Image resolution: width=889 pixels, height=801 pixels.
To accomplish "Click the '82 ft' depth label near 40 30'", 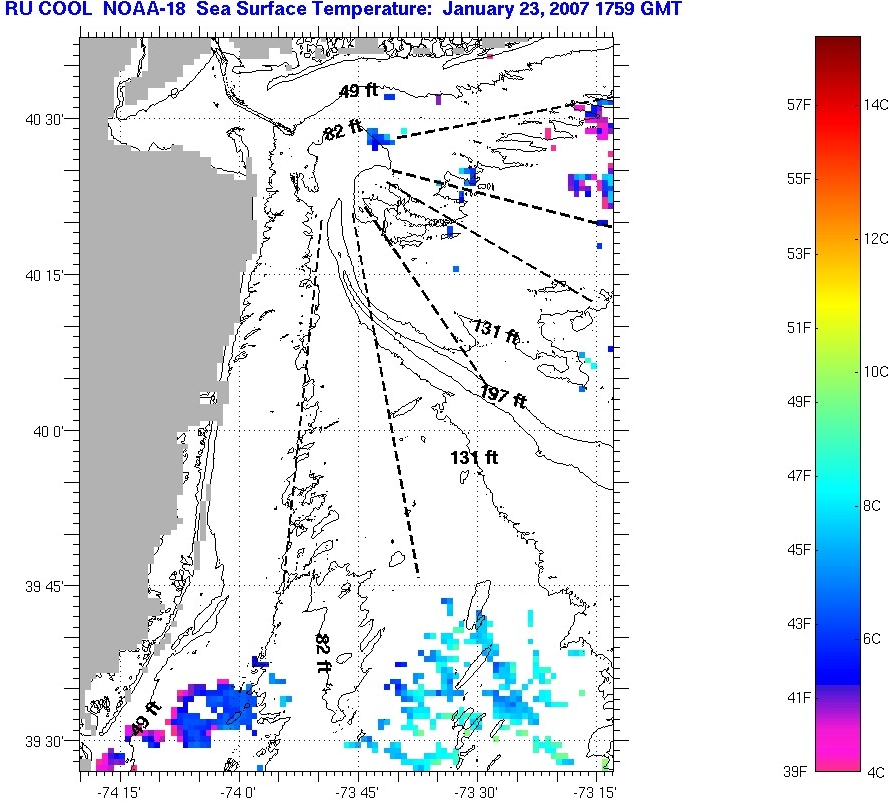I will pos(342,130).
